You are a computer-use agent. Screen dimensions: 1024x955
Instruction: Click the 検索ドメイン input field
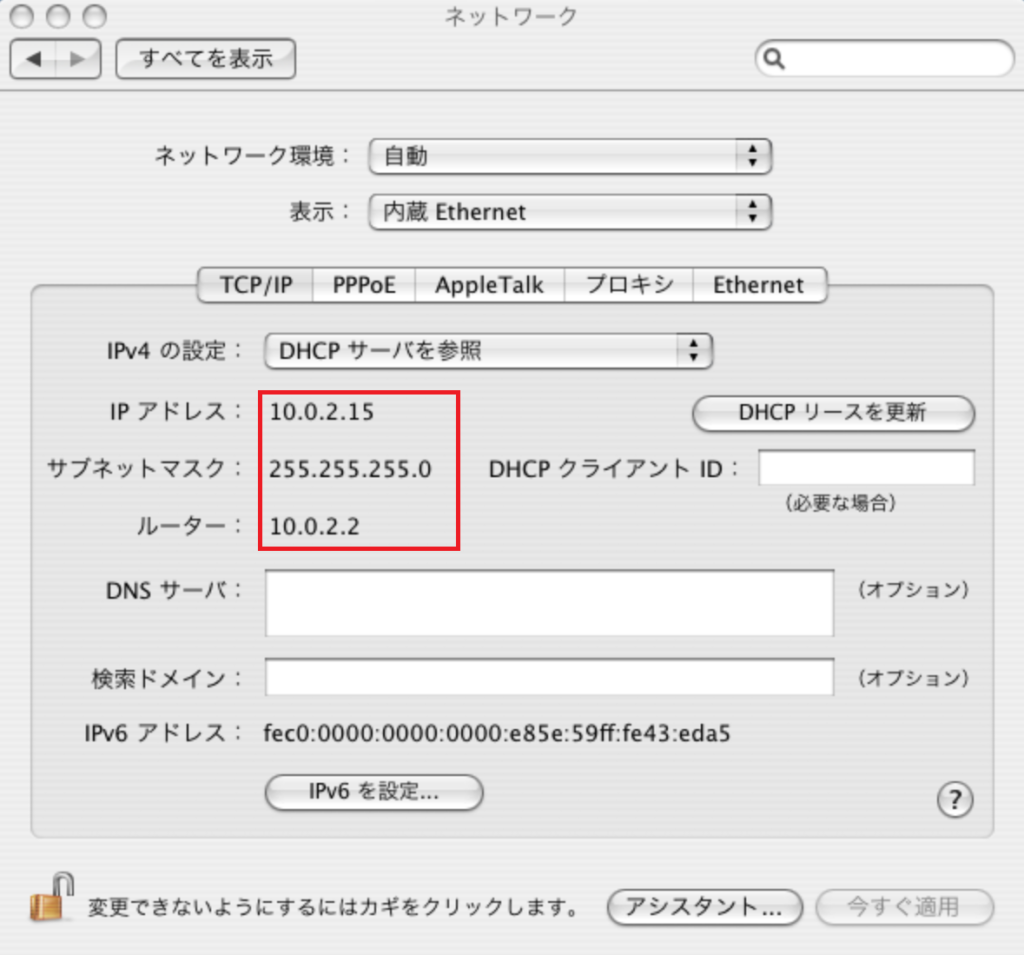tap(549, 677)
